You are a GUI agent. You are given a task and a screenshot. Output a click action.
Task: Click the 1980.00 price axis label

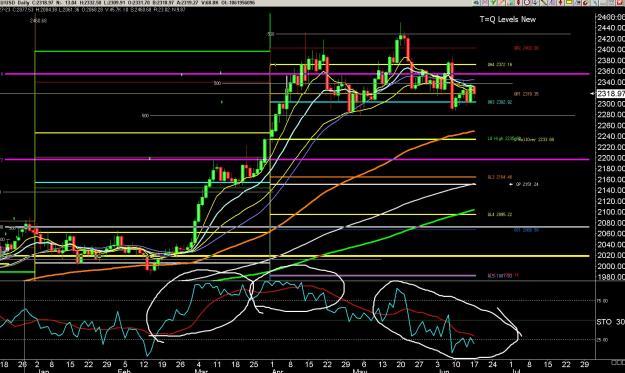pos(611,277)
